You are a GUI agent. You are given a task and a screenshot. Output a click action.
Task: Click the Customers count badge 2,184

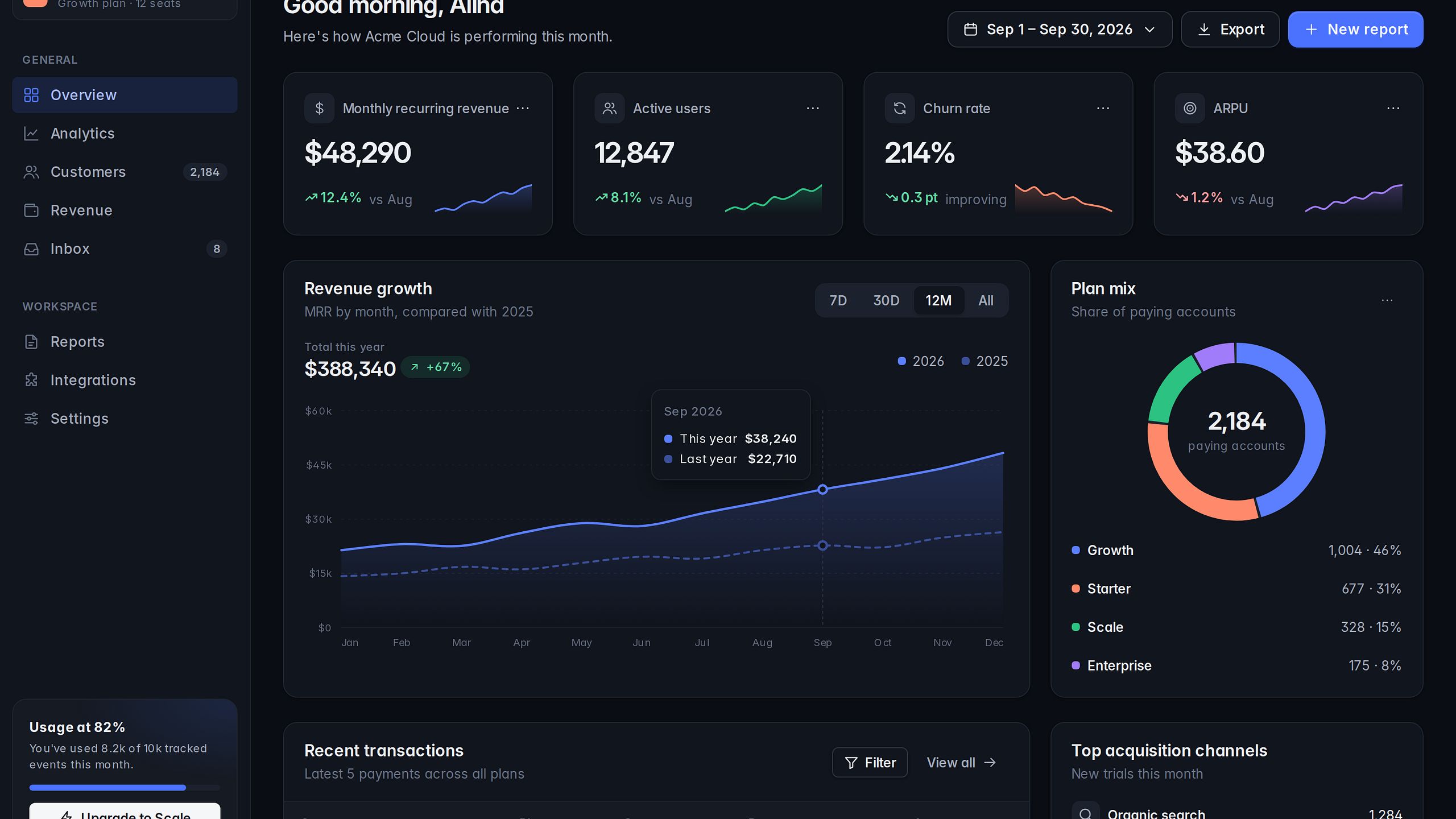click(205, 172)
